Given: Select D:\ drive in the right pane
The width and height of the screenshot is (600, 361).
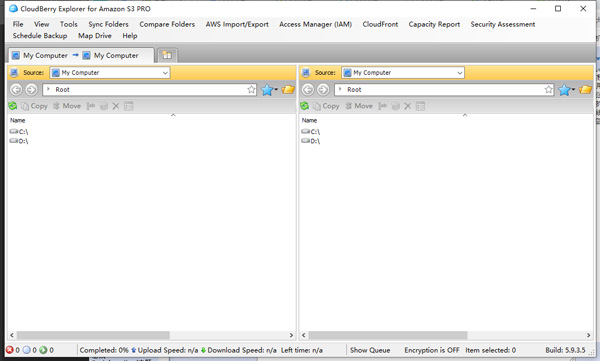Looking at the screenshot, I should pos(311,141).
